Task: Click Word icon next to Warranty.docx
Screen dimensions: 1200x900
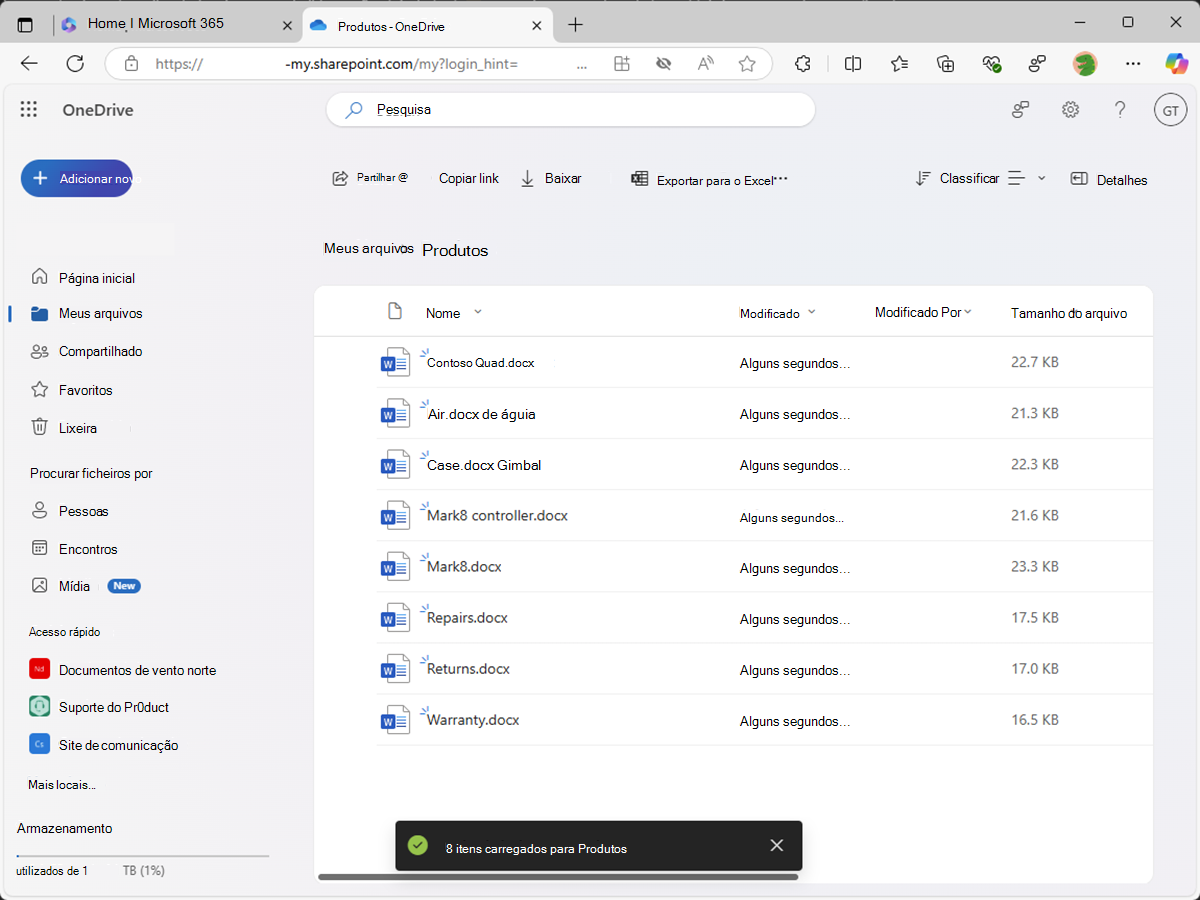Action: (x=396, y=719)
